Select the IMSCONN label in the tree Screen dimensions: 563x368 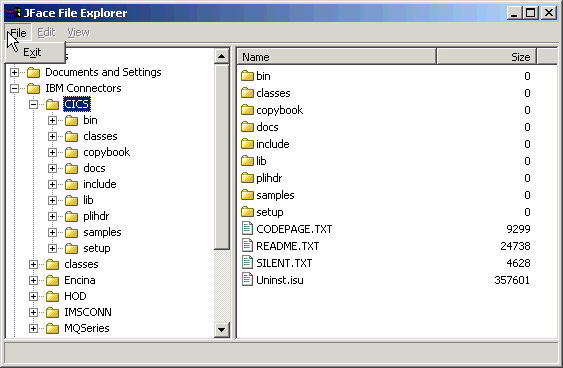point(88,312)
